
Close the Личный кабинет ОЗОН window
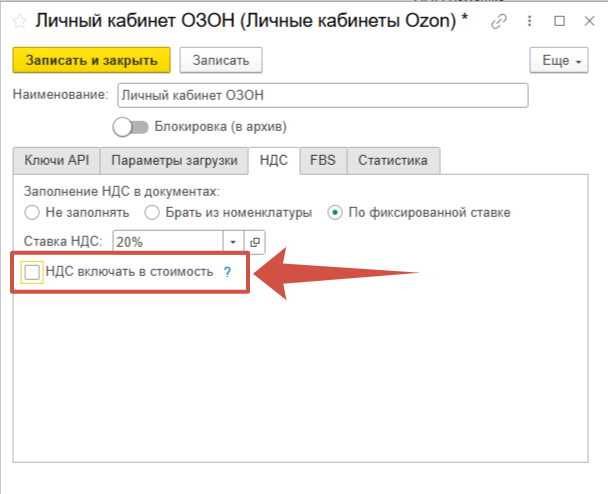pyautogui.click(x=588, y=22)
